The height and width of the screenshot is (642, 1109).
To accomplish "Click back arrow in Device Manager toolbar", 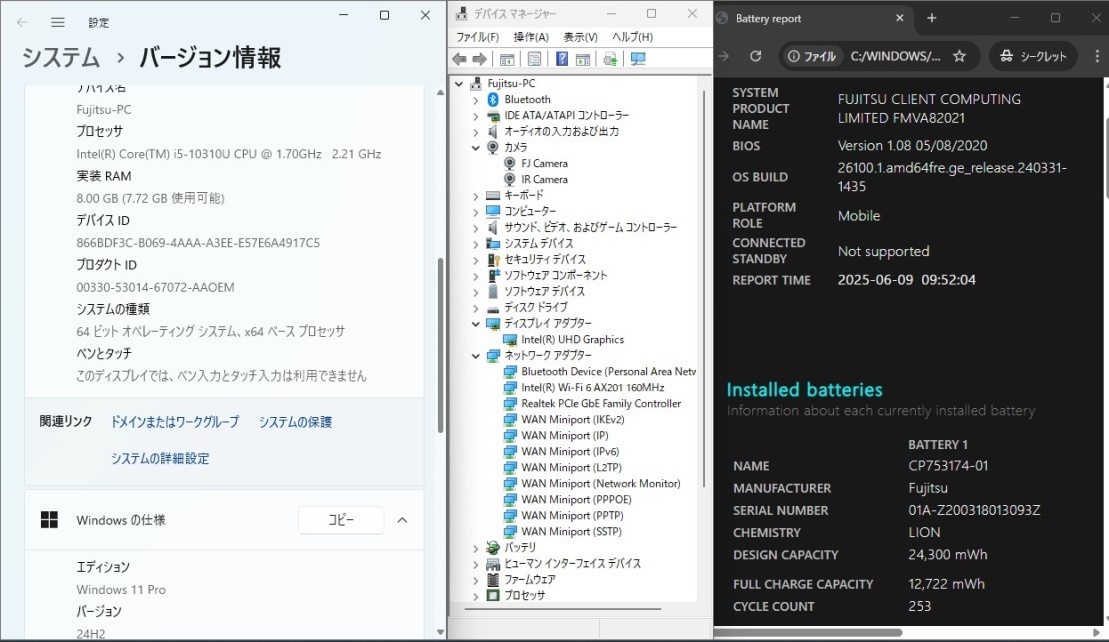I will (x=459, y=59).
